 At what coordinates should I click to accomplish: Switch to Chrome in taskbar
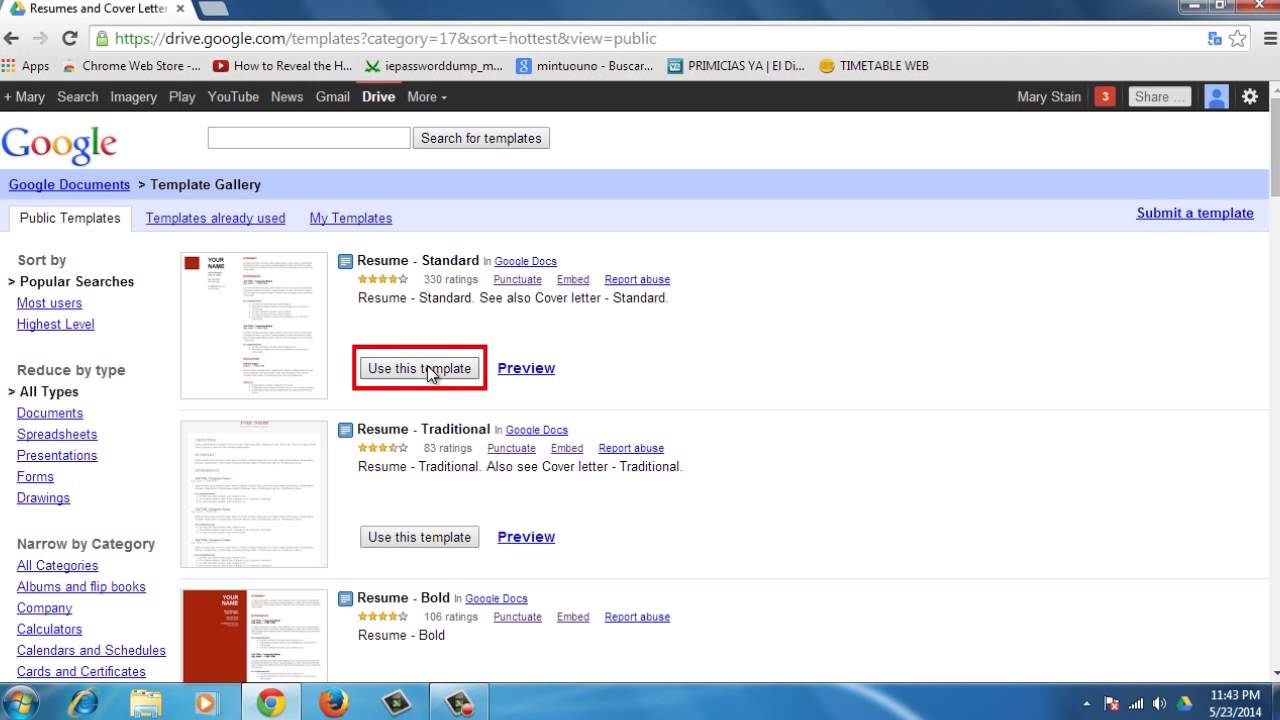pyautogui.click(x=271, y=703)
